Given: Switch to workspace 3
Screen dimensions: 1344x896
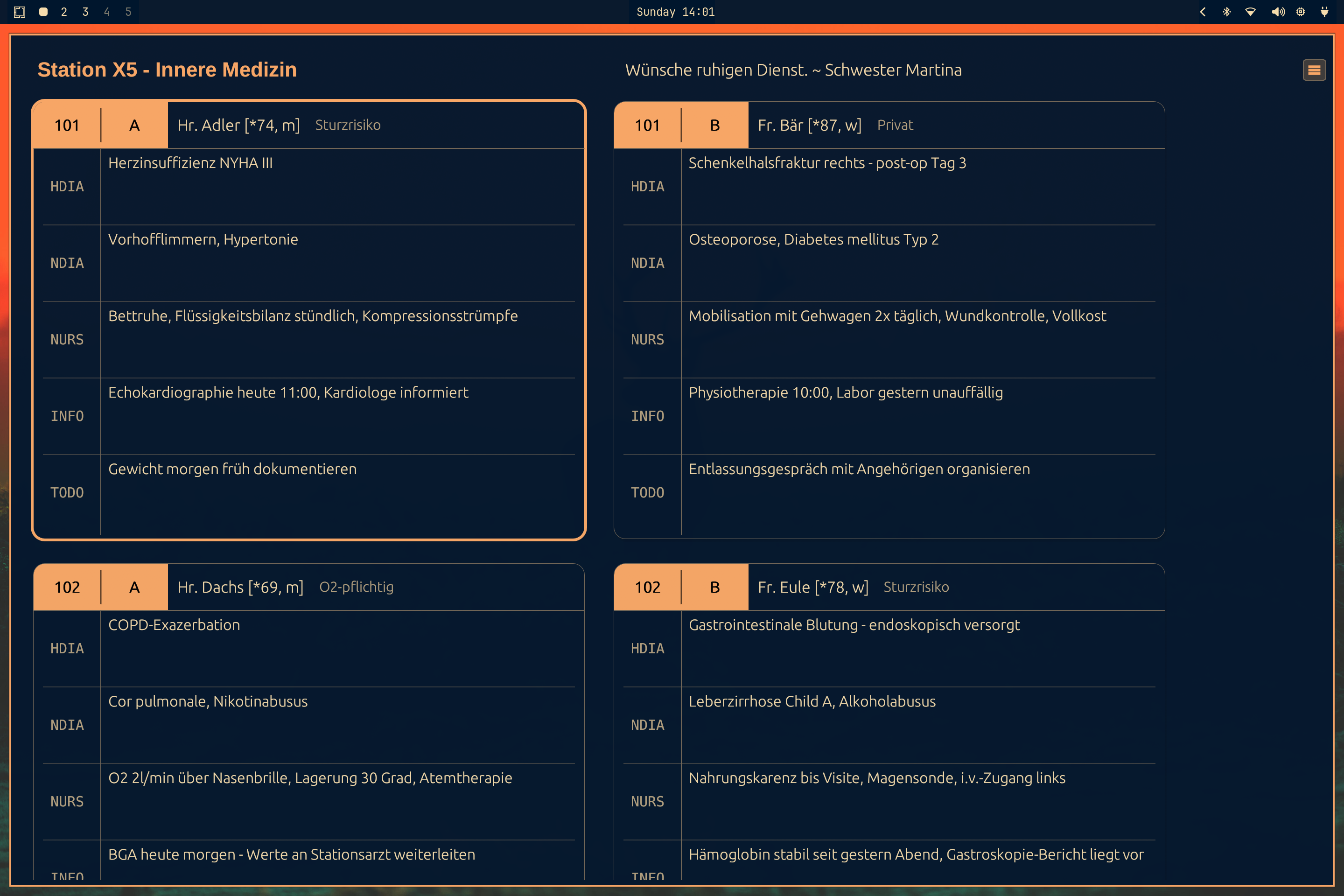Looking at the screenshot, I should pyautogui.click(x=85, y=12).
